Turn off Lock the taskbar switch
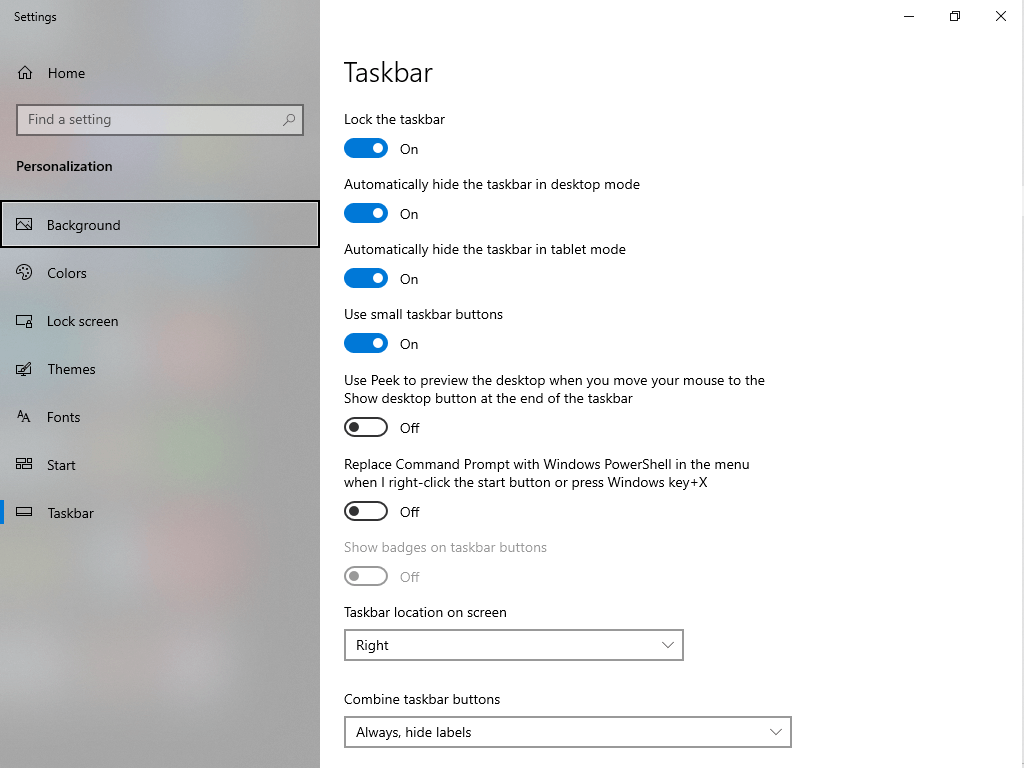The height and width of the screenshot is (768, 1024). pyautogui.click(x=366, y=149)
